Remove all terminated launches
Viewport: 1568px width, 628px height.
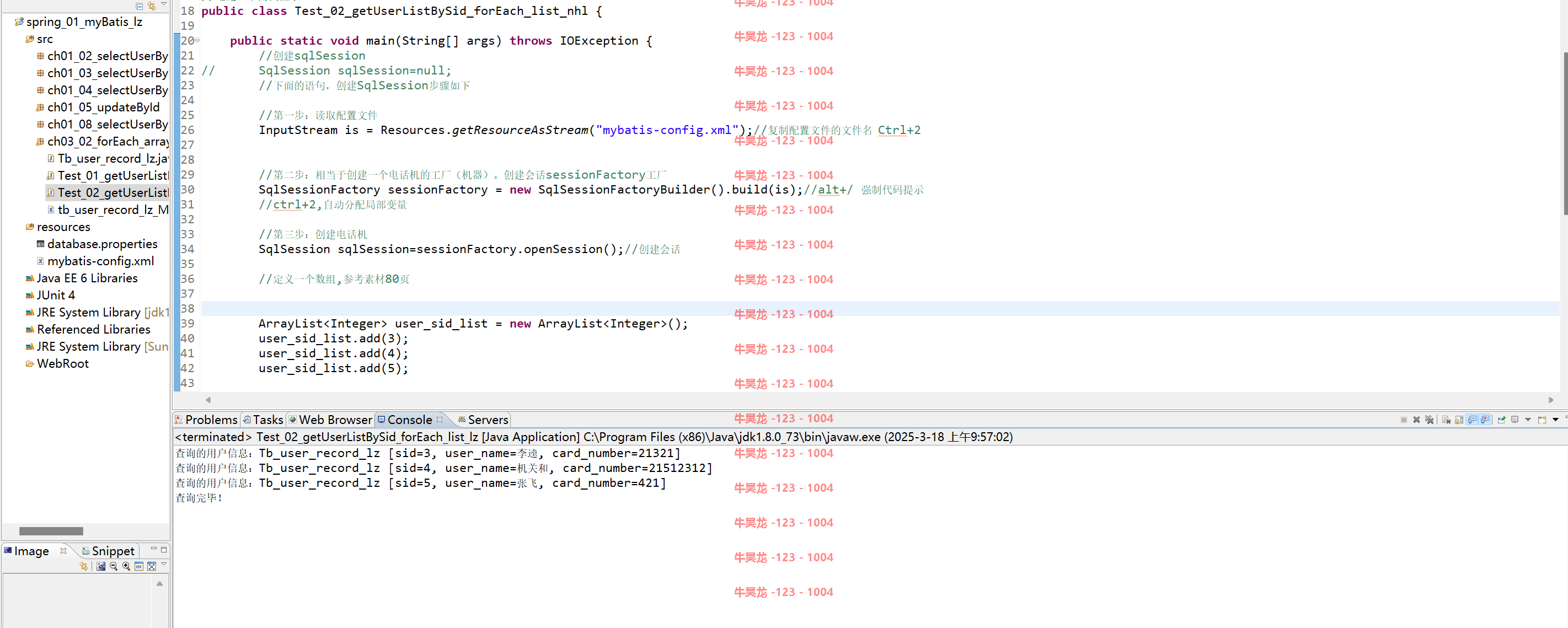click(1429, 419)
